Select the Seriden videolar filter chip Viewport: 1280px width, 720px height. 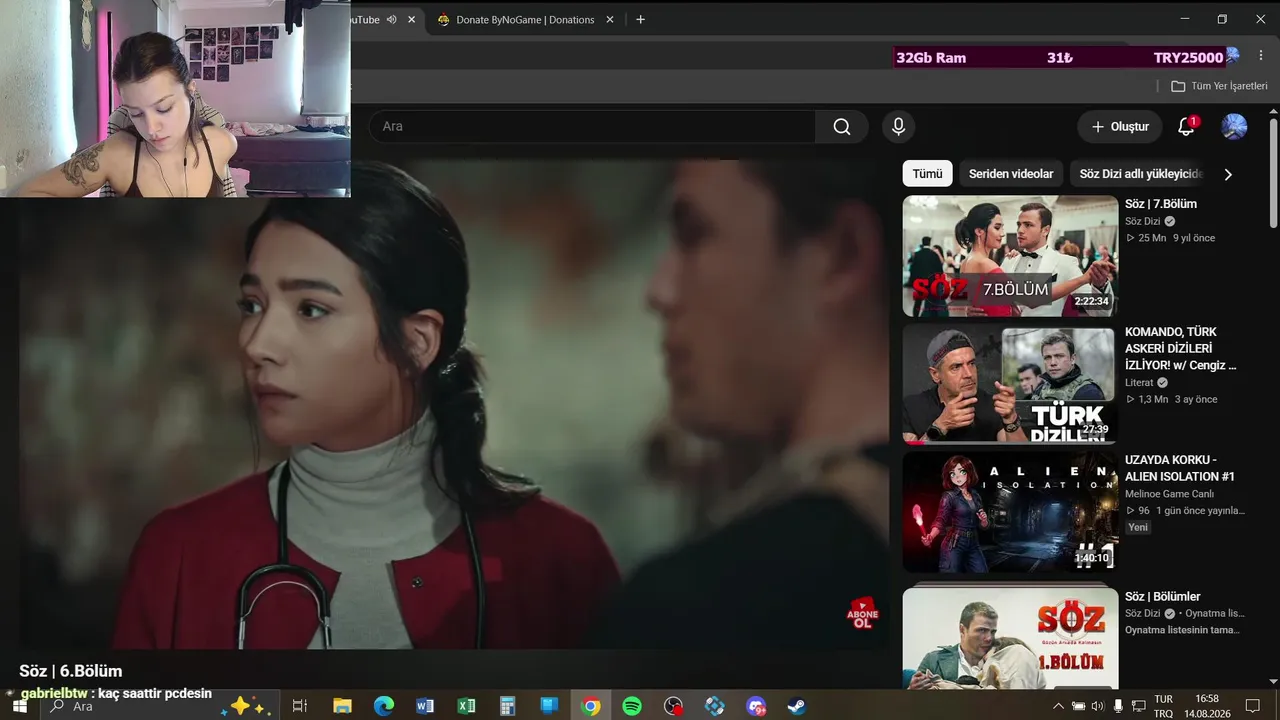pyautogui.click(x=1011, y=174)
